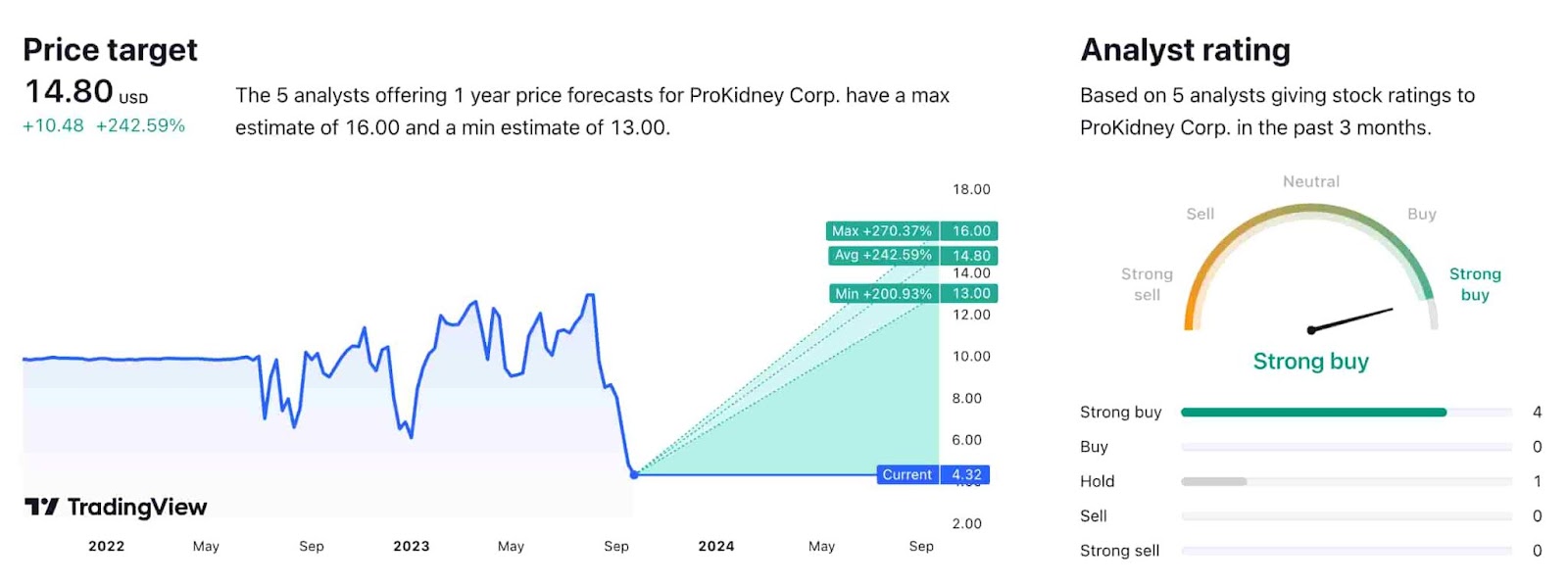
Task: Open the Analyst rating heading
Action: [x=1185, y=50]
